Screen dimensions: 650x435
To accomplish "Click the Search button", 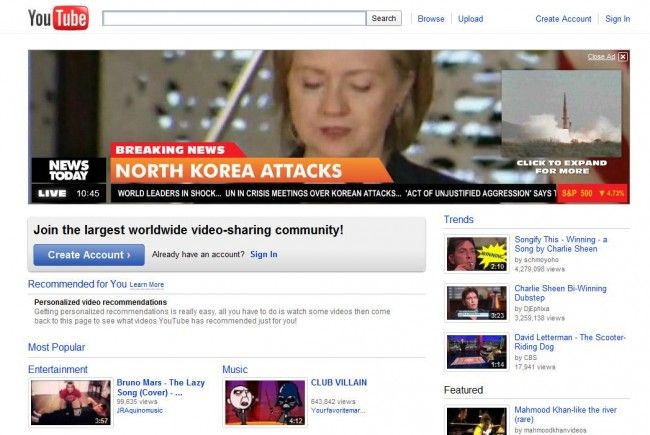I will [x=384, y=18].
